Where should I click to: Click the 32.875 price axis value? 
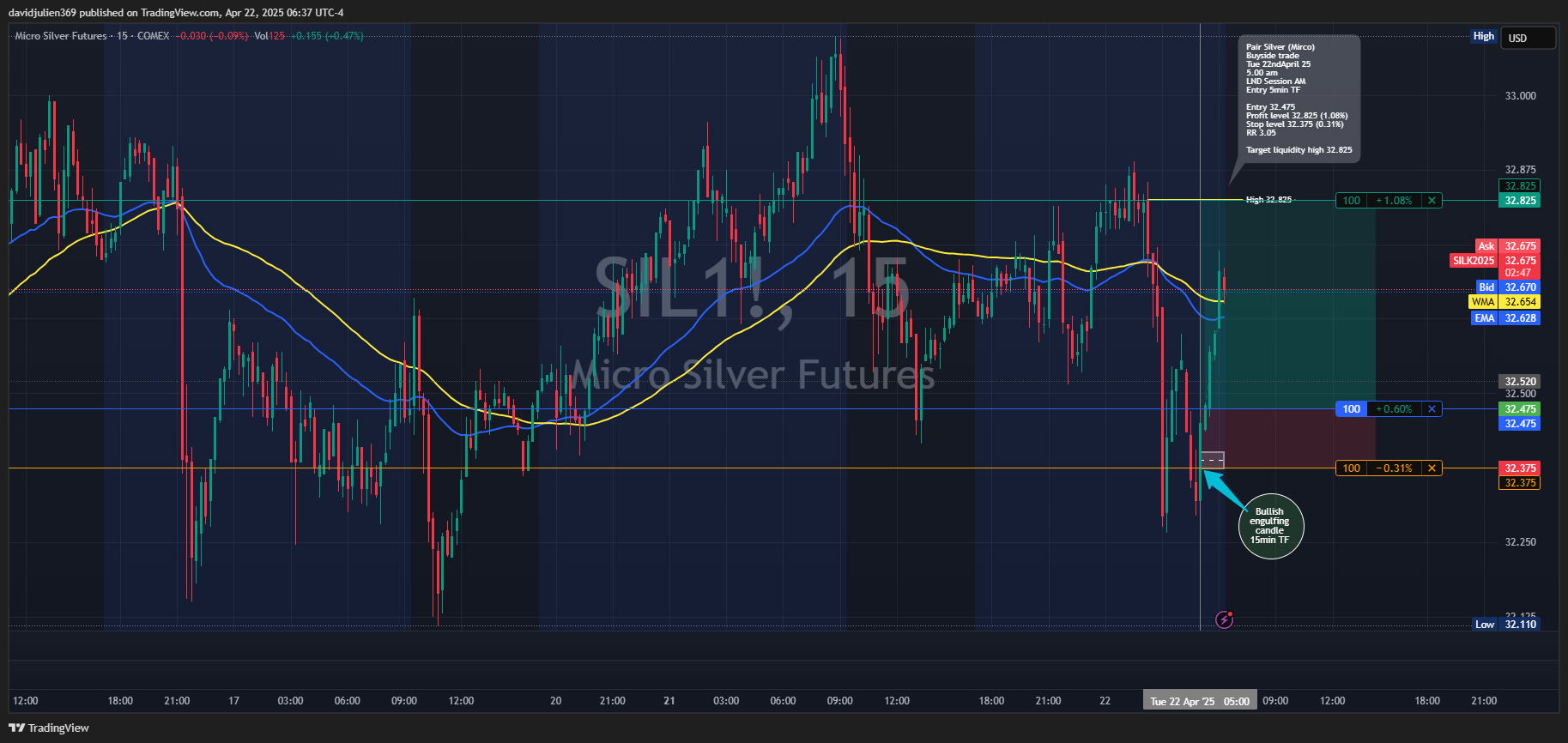pos(1520,170)
